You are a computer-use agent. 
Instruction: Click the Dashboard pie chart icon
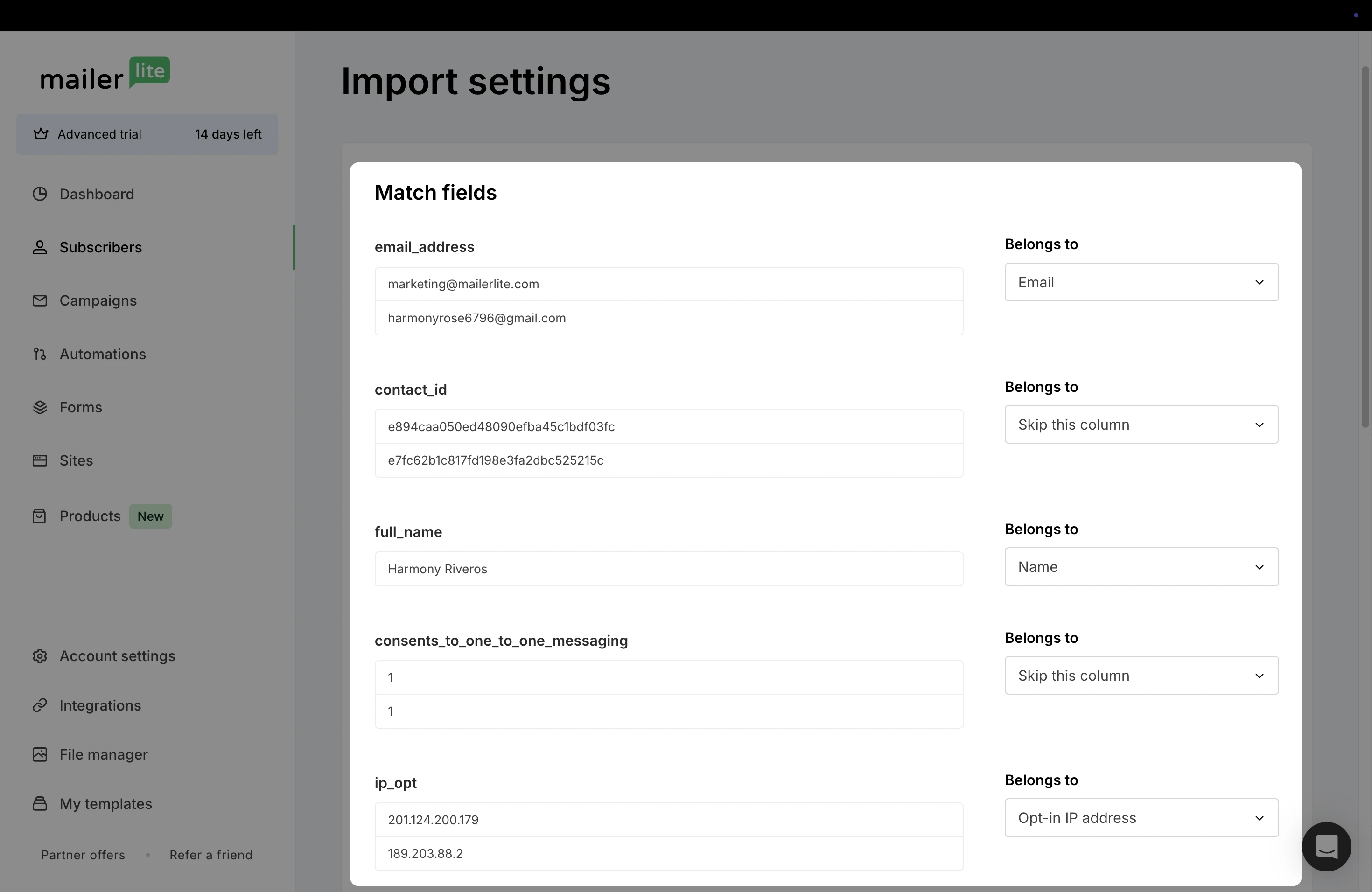click(39, 194)
